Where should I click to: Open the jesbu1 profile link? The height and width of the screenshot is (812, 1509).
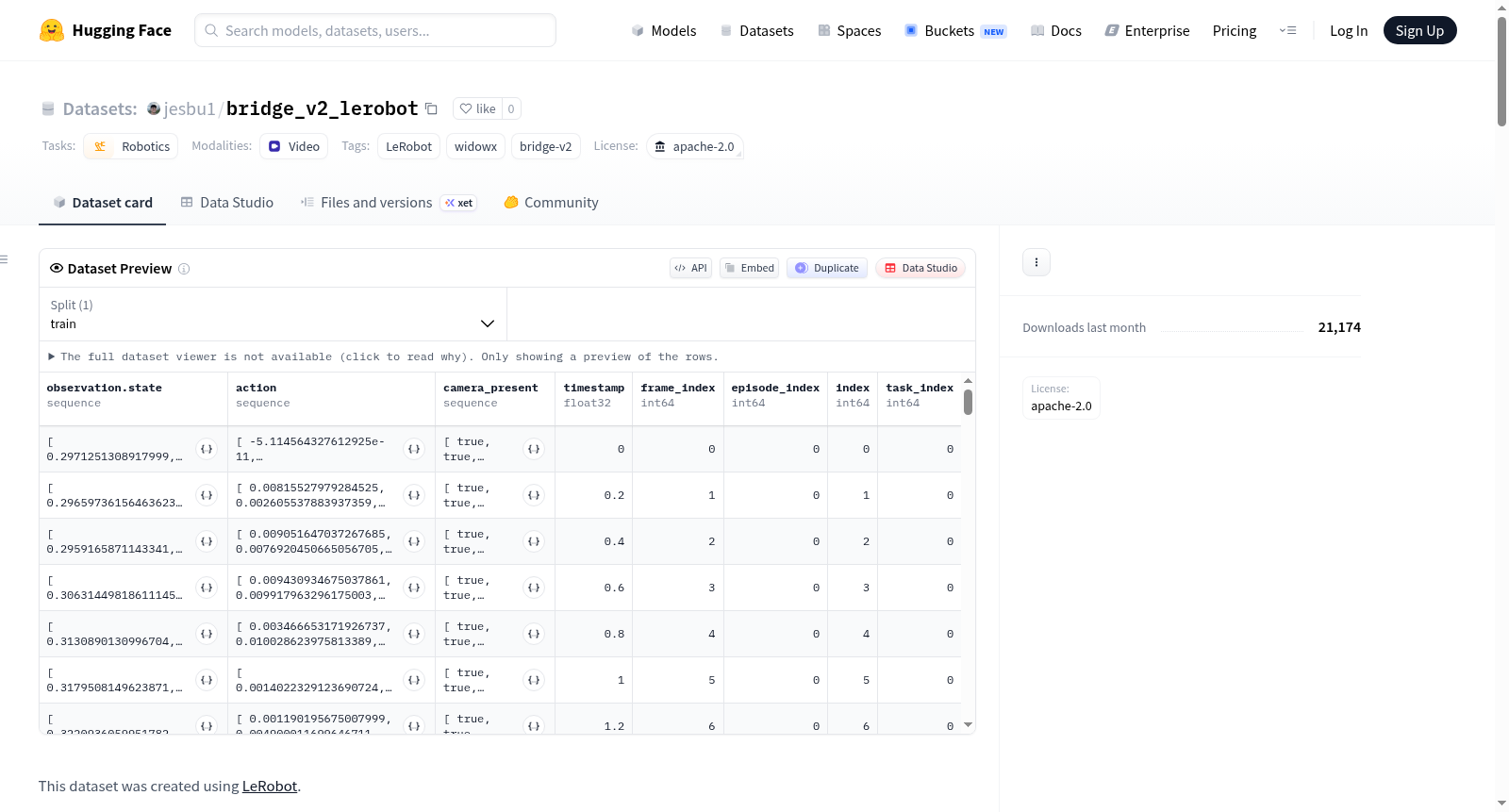[x=190, y=108]
